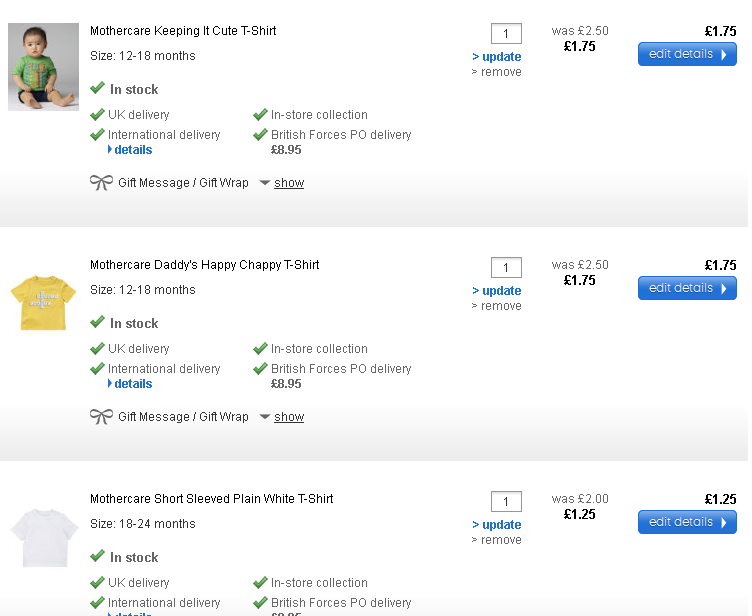This screenshot has height=616, width=752.
Task: Click the green In stock checkmark of Keeping It Cute T-Shirt
Action: (x=97, y=89)
